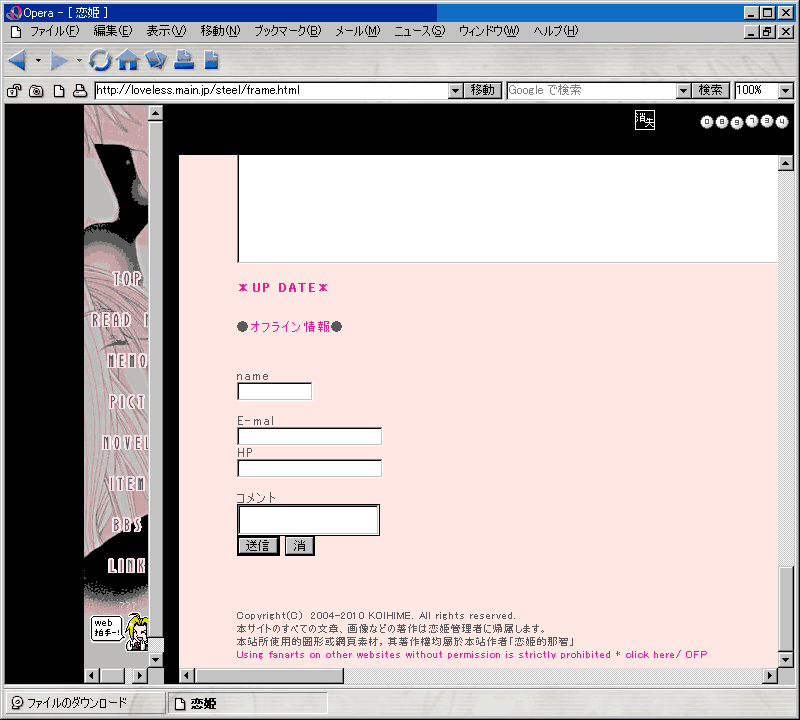Select TOP in the sidebar navigation
This screenshot has width=800, height=720.
128,279
